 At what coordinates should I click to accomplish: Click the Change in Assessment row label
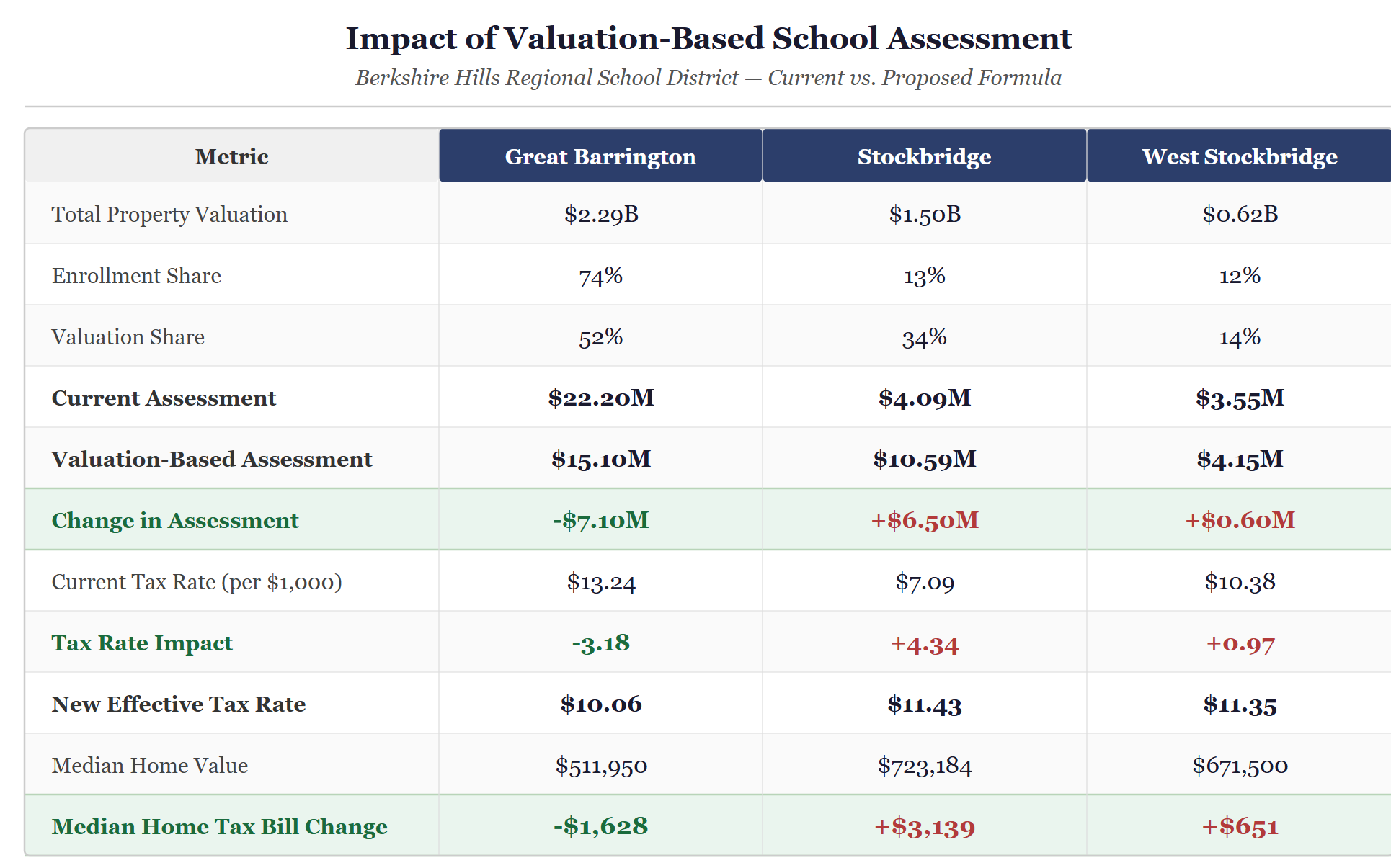[x=174, y=520]
